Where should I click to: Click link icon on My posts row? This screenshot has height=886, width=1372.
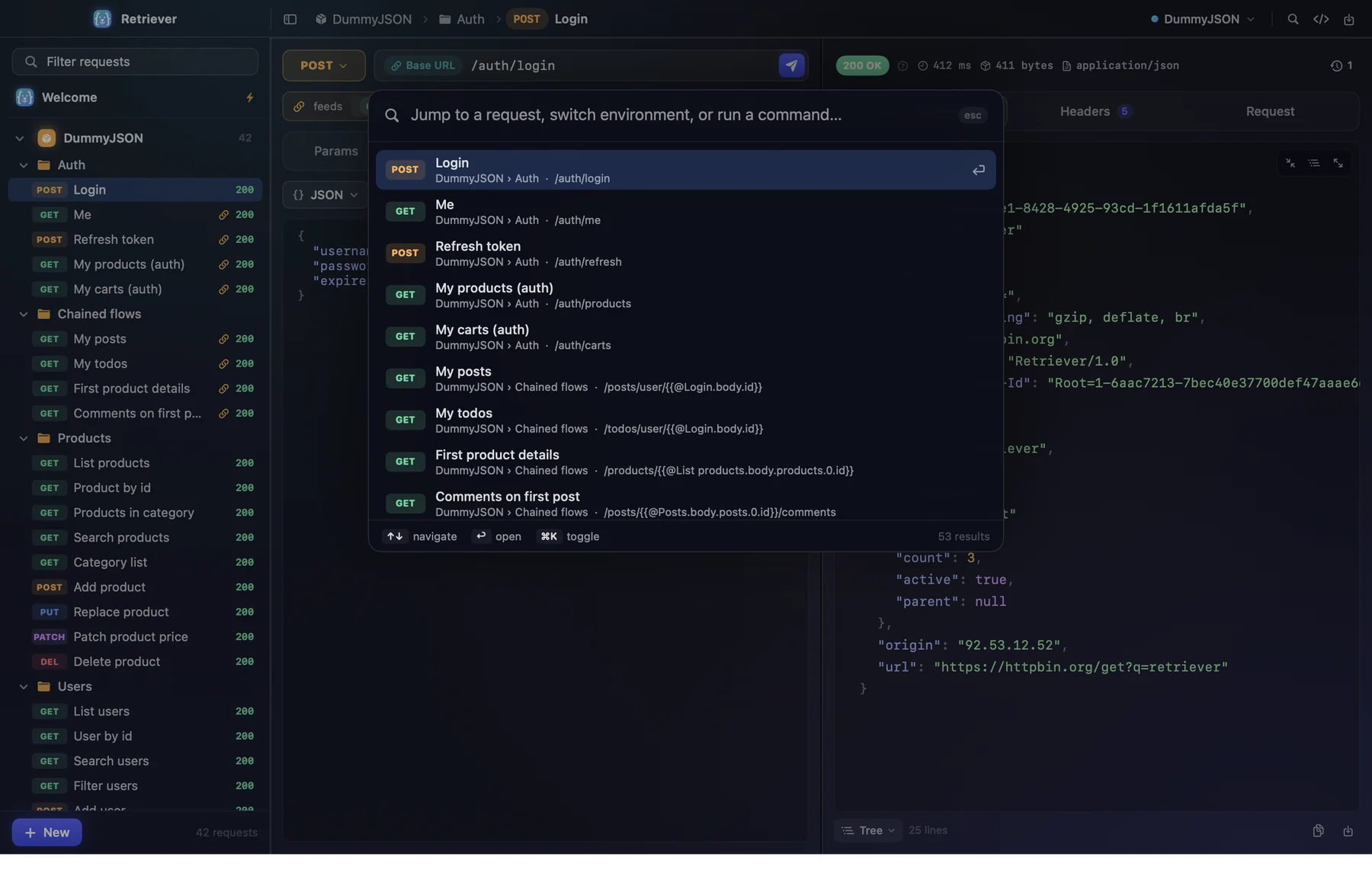(x=223, y=339)
